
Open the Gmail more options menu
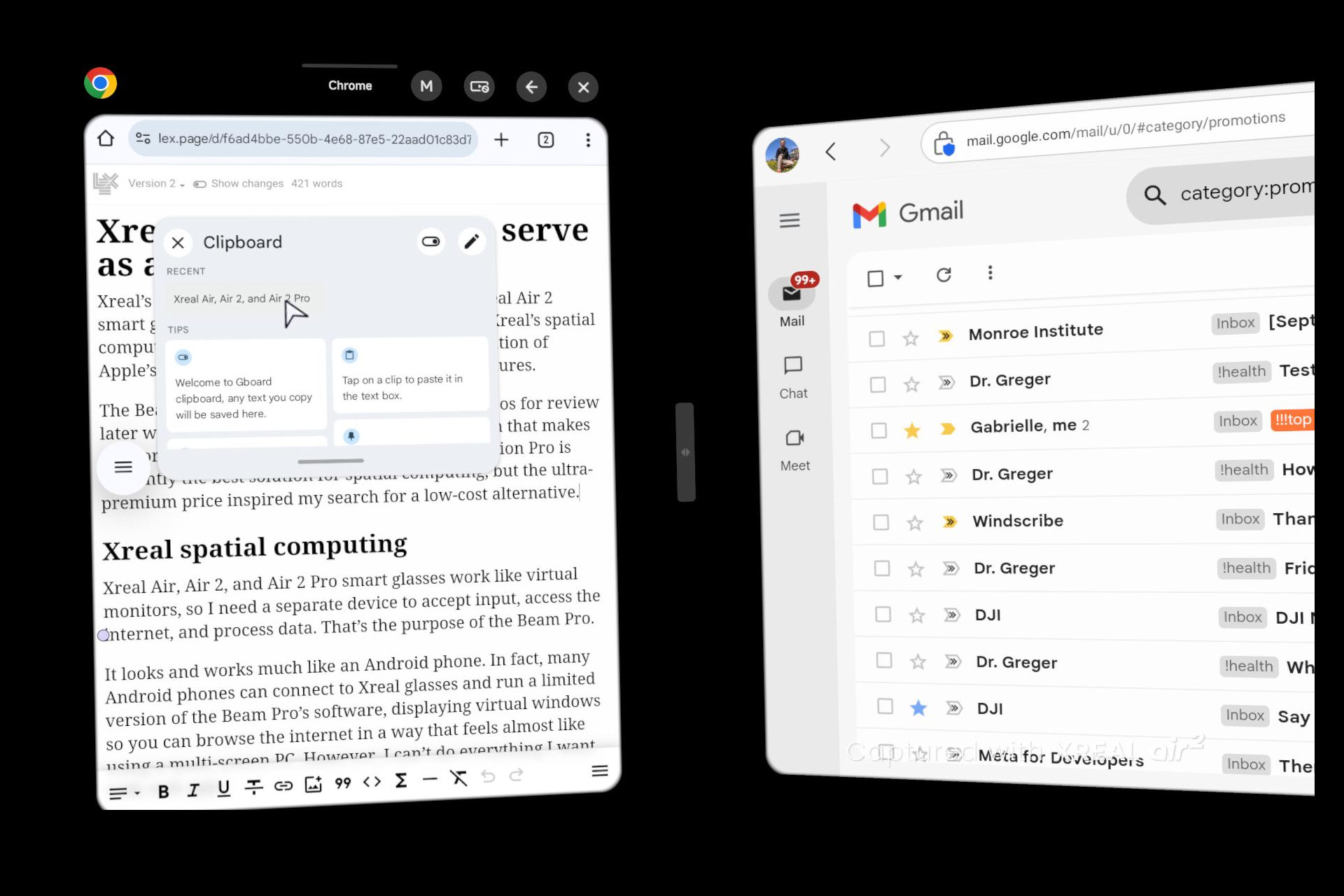pos(989,275)
